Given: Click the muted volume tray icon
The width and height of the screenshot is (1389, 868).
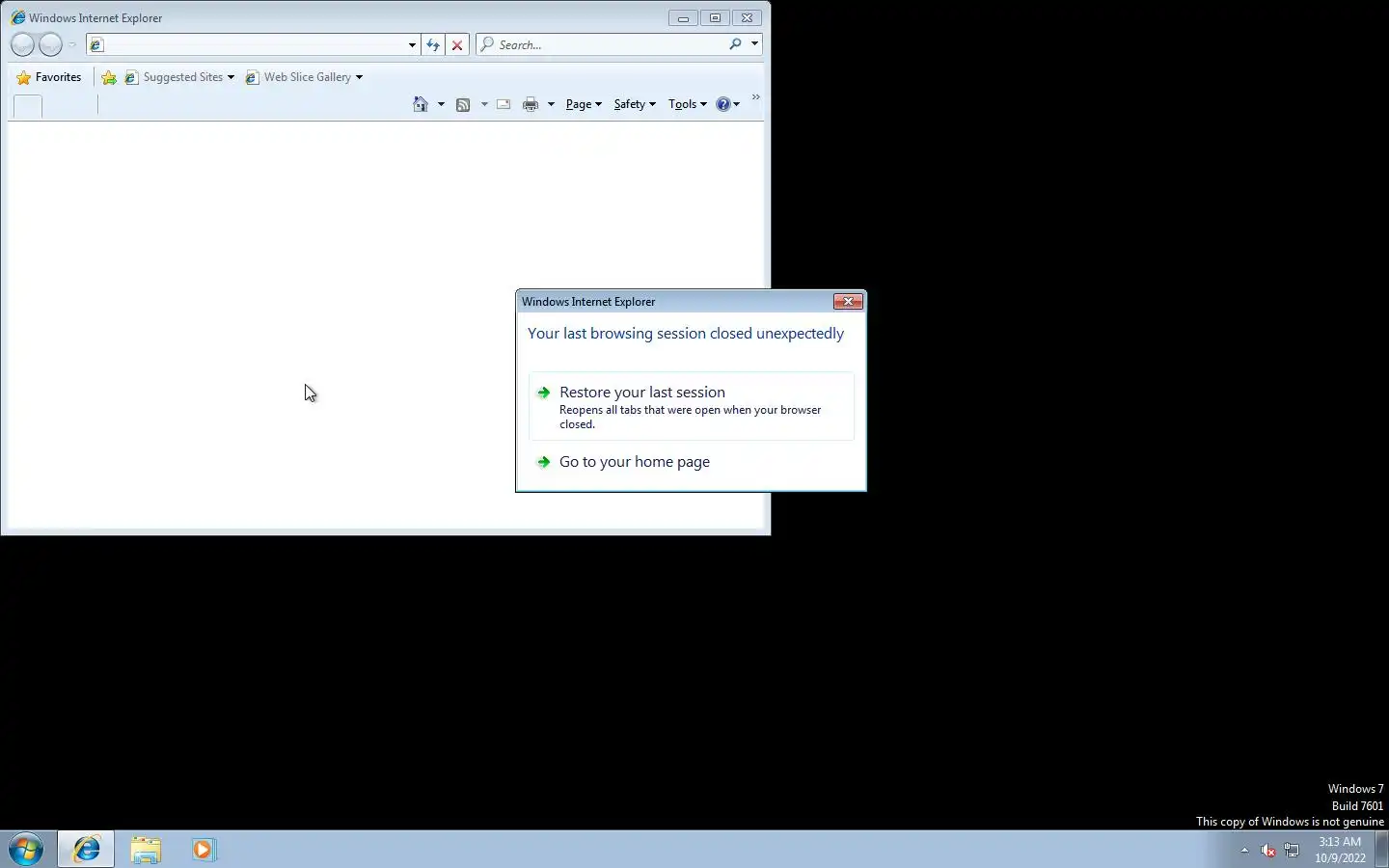Looking at the screenshot, I should 1268,850.
